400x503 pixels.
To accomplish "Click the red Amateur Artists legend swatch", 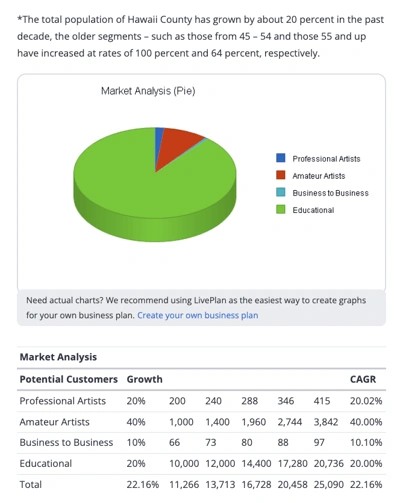I will click(281, 175).
